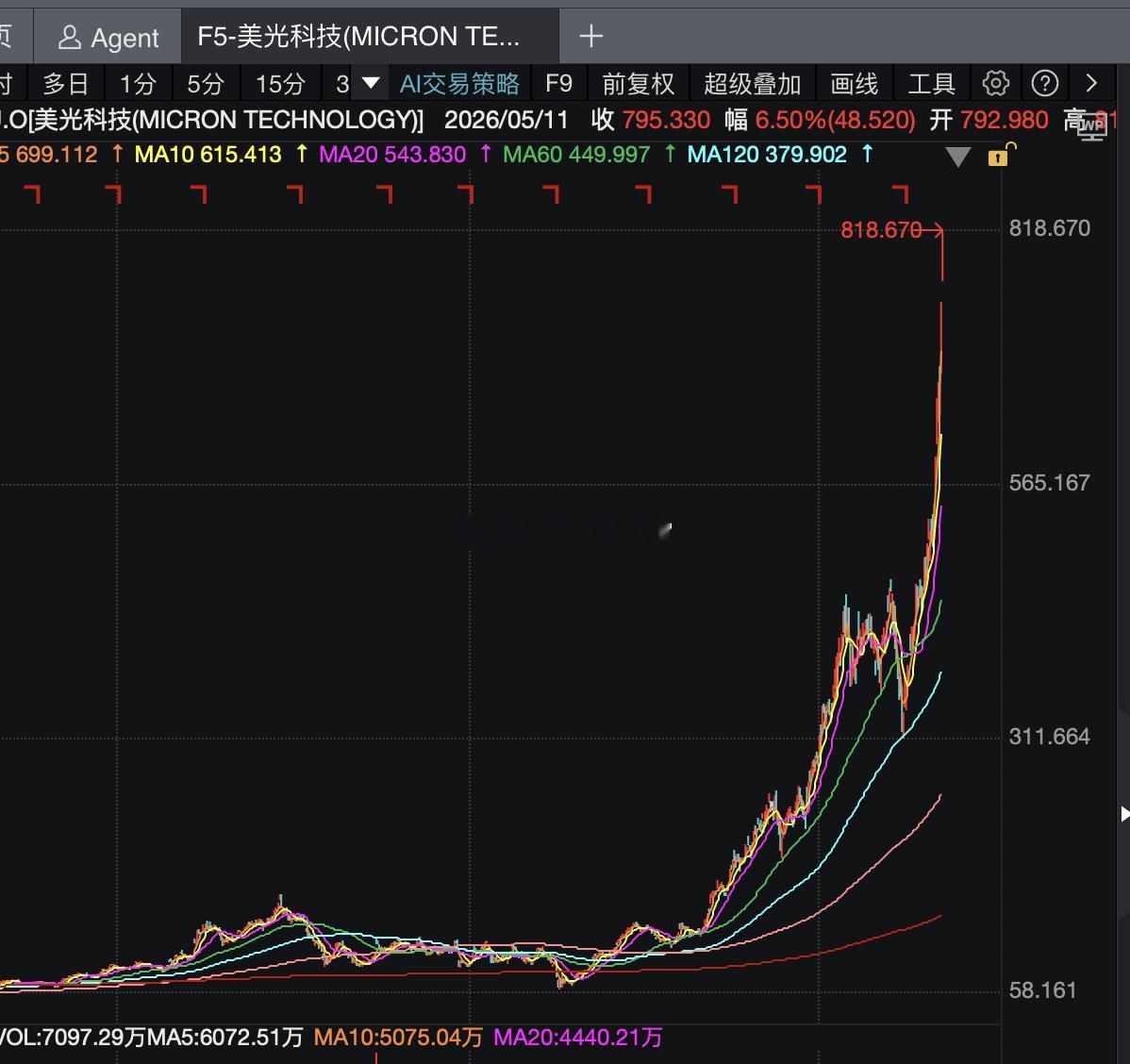
Task: Click the magenta up arrow after MA20
Action: point(486,154)
